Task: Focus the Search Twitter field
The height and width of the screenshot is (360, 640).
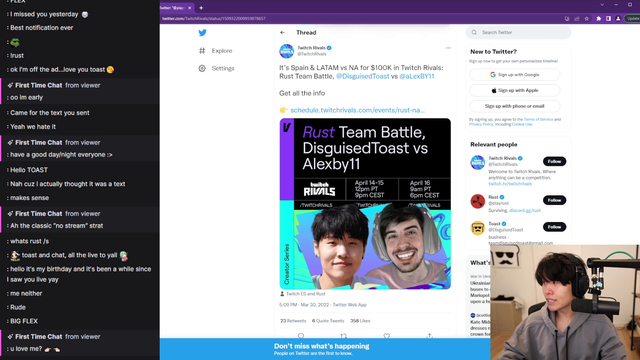Action: click(x=518, y=32)
